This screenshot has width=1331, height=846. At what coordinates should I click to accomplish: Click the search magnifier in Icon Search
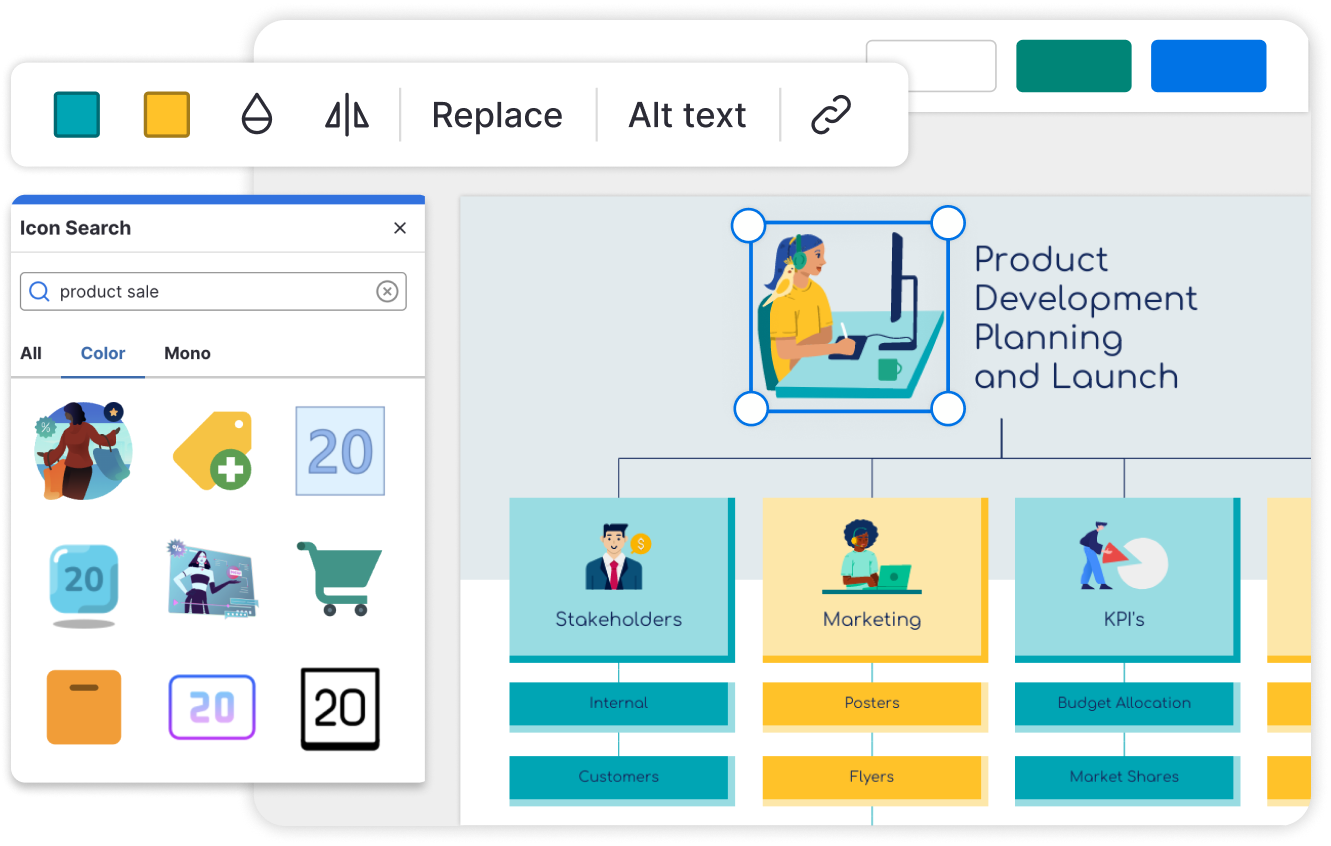tap(39, 291)
